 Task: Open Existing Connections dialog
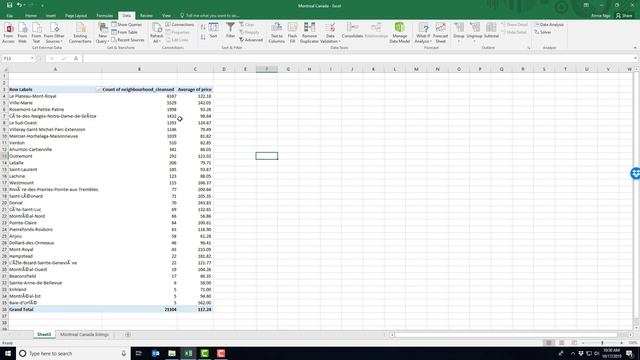tap(80, 33)
